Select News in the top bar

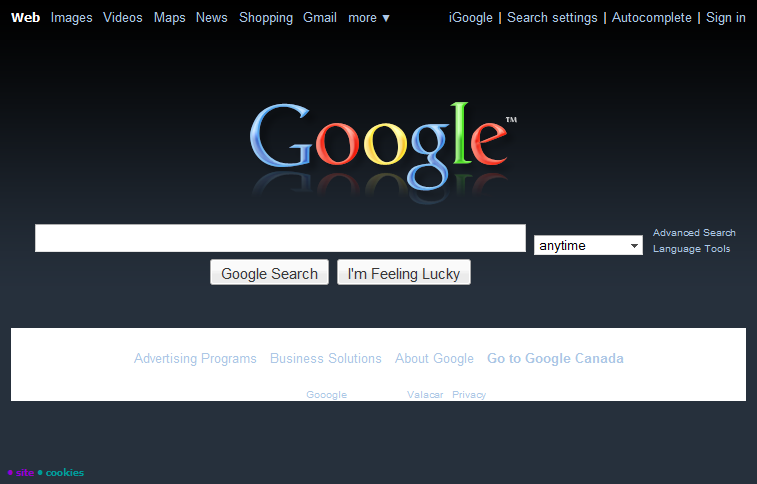(x=211, y=18)
